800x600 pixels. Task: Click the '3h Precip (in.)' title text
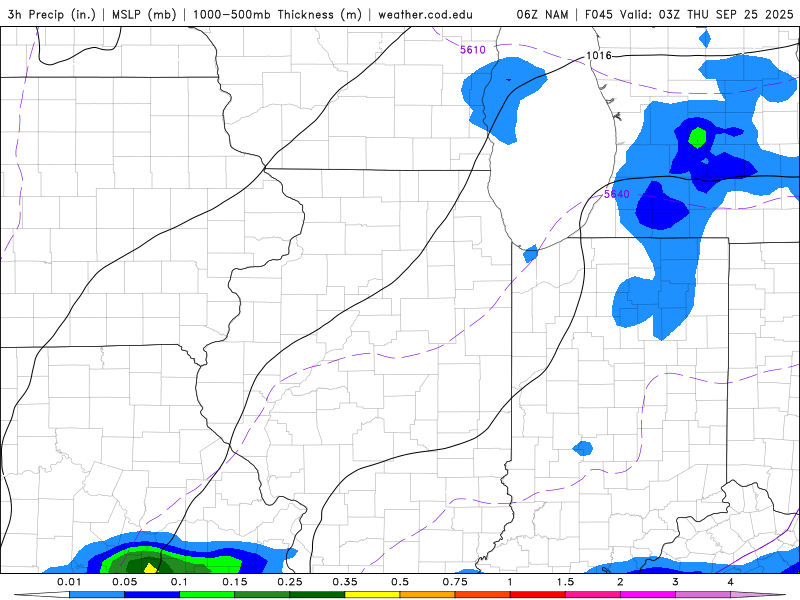(x=52, y=14)
